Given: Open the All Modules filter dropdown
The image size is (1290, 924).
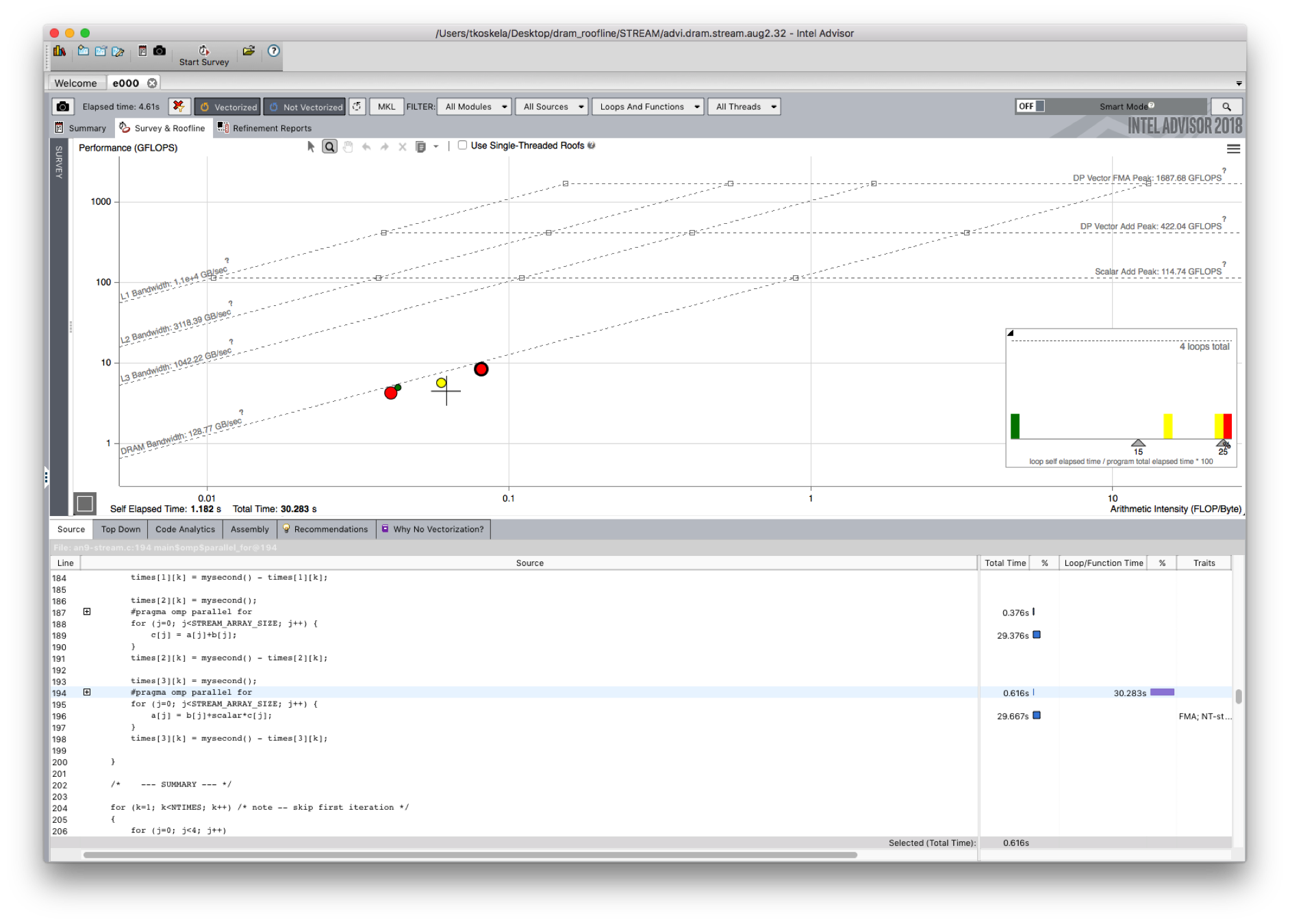Looking at the screenshot, I should click(475, 107).
